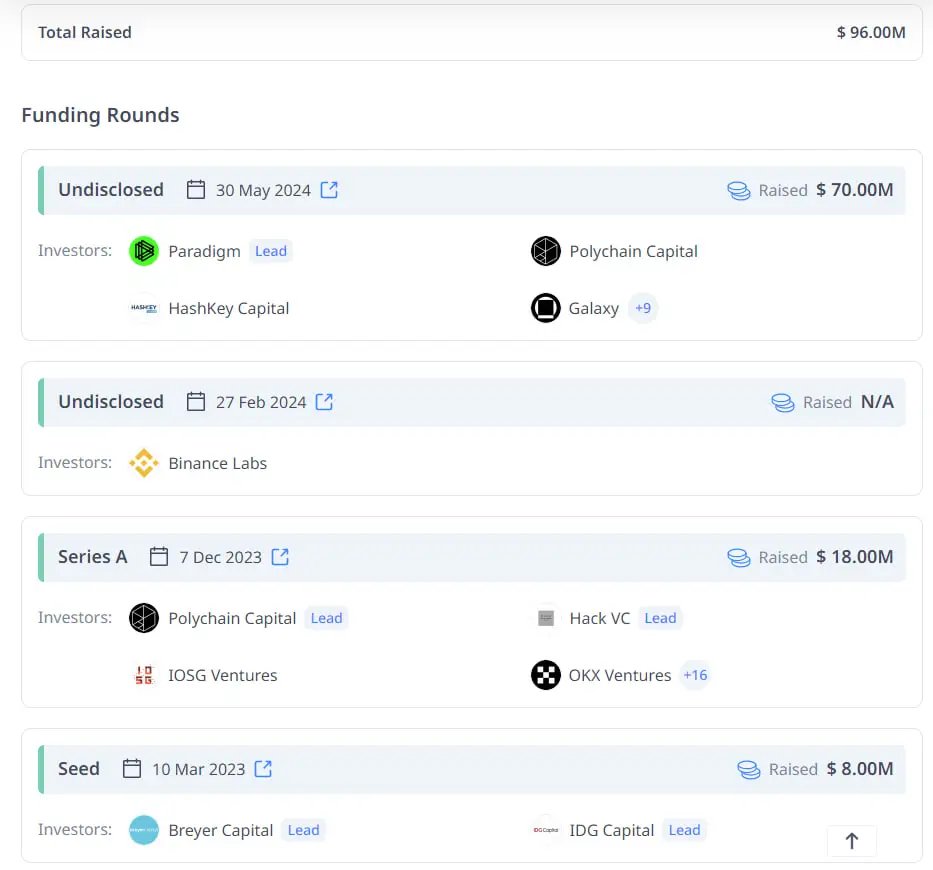Open the Hack VC investor link
Screen dimensions: 933x870
(600, 619)
